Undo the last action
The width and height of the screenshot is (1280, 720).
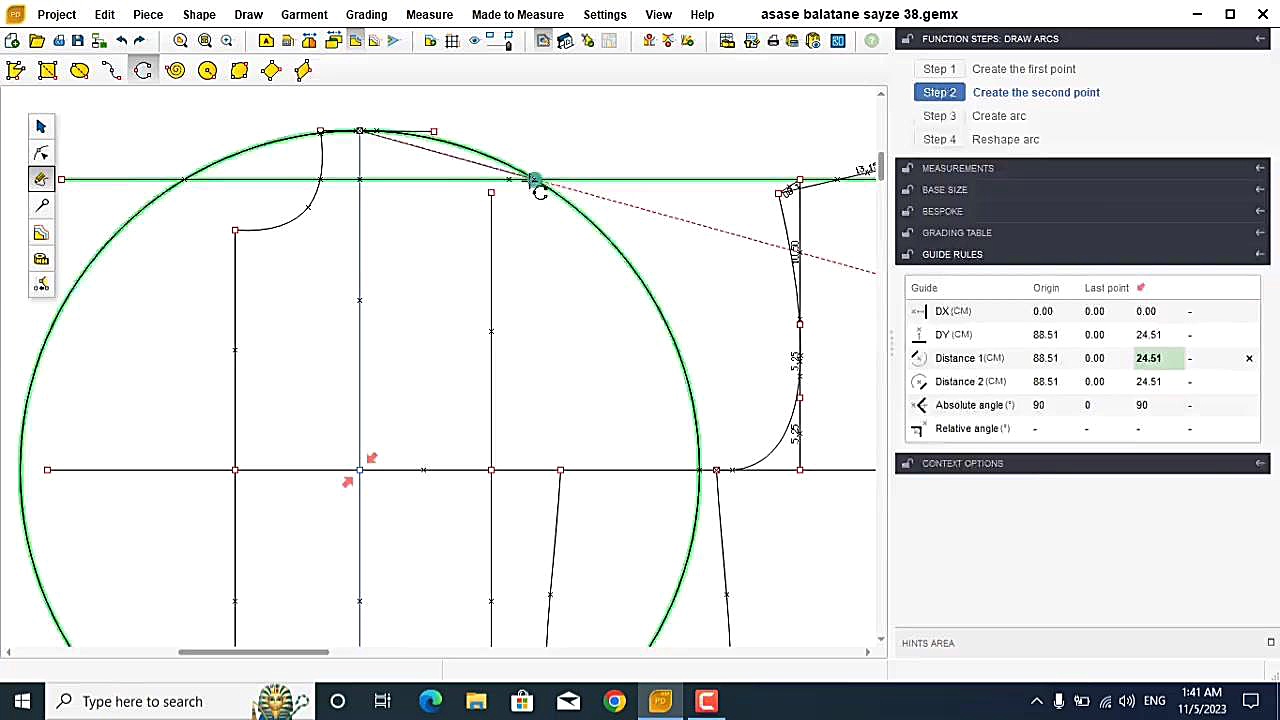click(x=121, y=41)
